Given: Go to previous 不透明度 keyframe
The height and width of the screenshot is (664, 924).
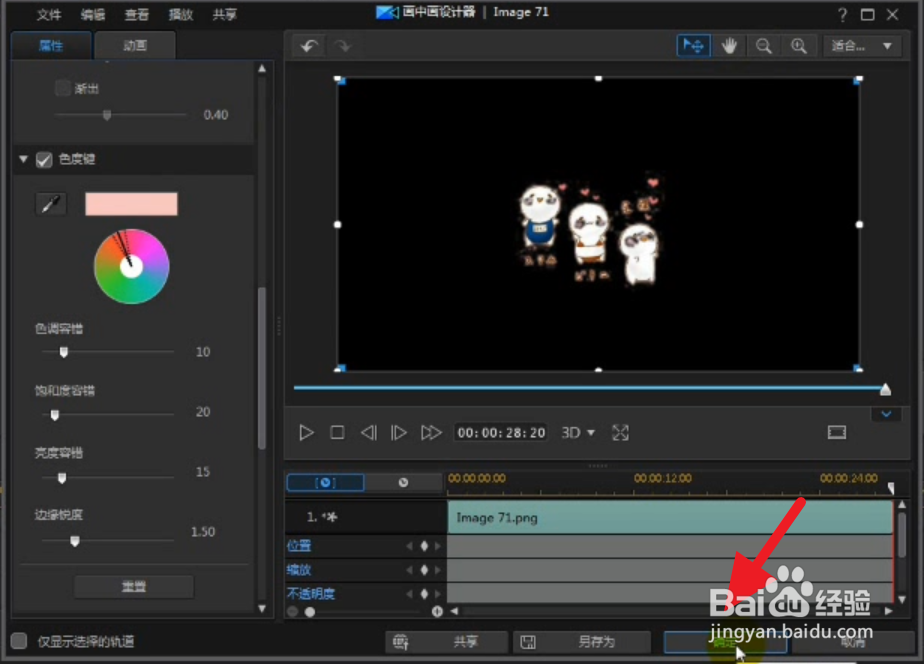Looking at the screenshot, I should 410,594.
